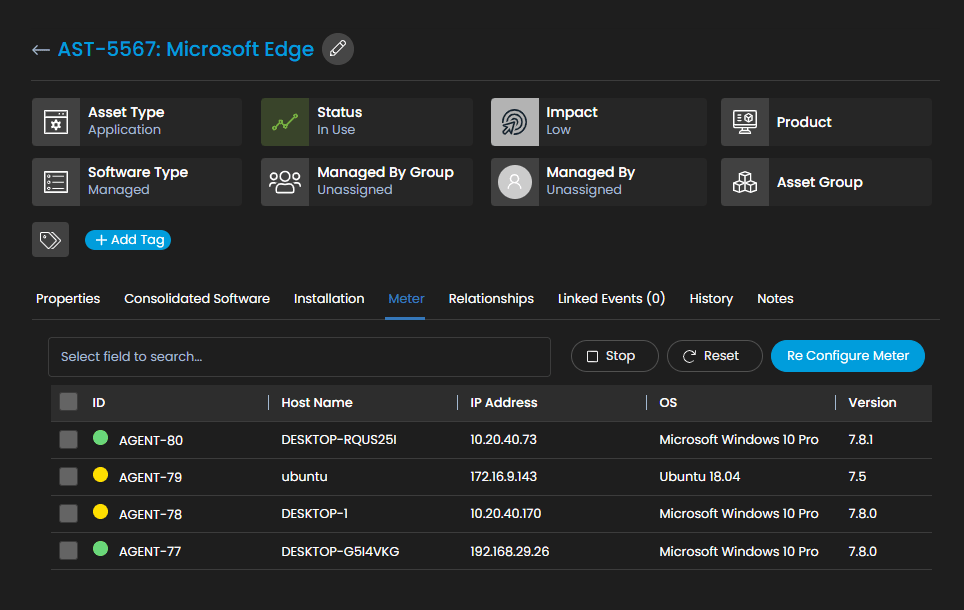Click host name DESKTOP-1
Viewport: 964px width, 610px height.
[x=314, y=513]
